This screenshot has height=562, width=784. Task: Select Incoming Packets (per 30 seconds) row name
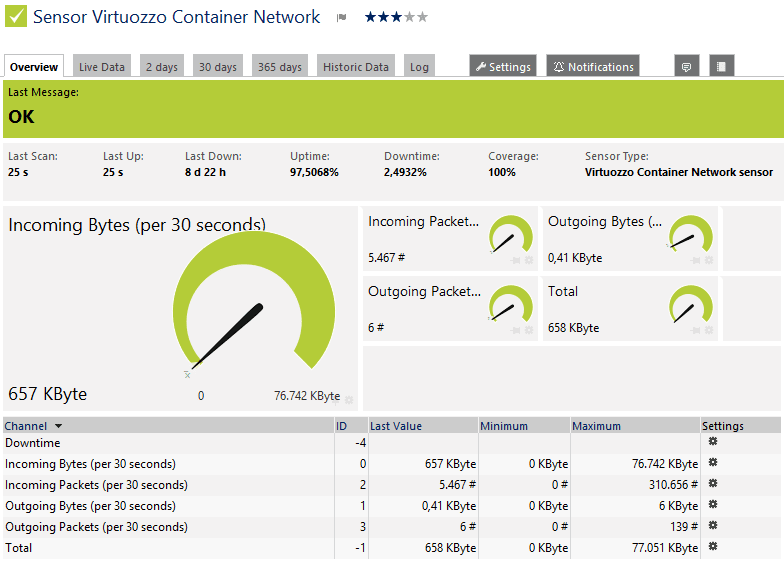tap(96, 485)
